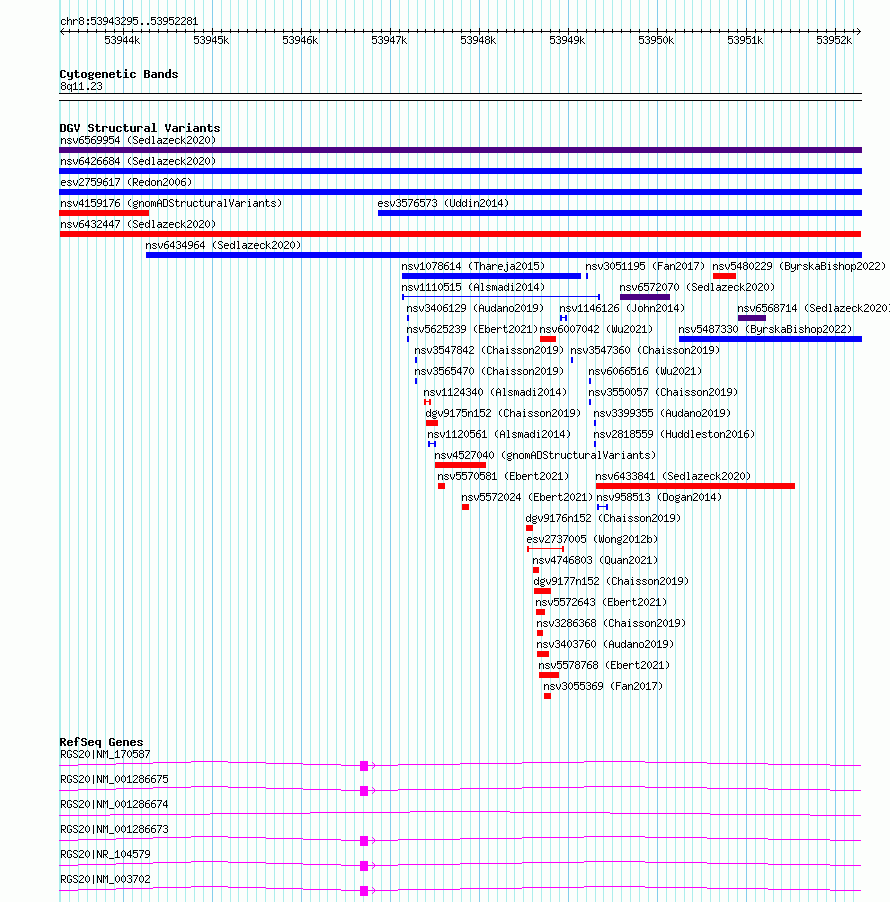Click nsv1120561 (Alsmadi2014) label
Image resolution: width=890 pixels, height=902 pixels.
click(x=499, y=434)
